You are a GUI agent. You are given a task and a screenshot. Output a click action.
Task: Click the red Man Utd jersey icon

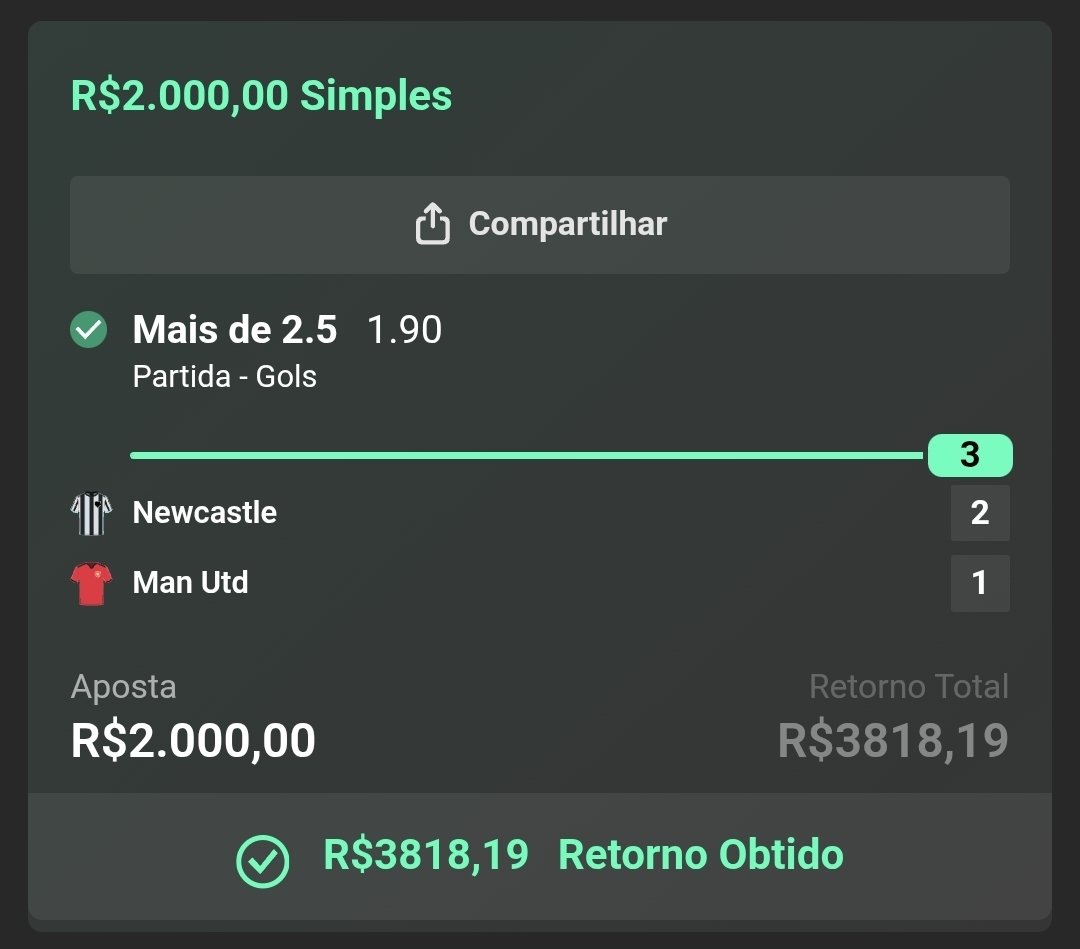pyautogui.click(x=91, y=583)
